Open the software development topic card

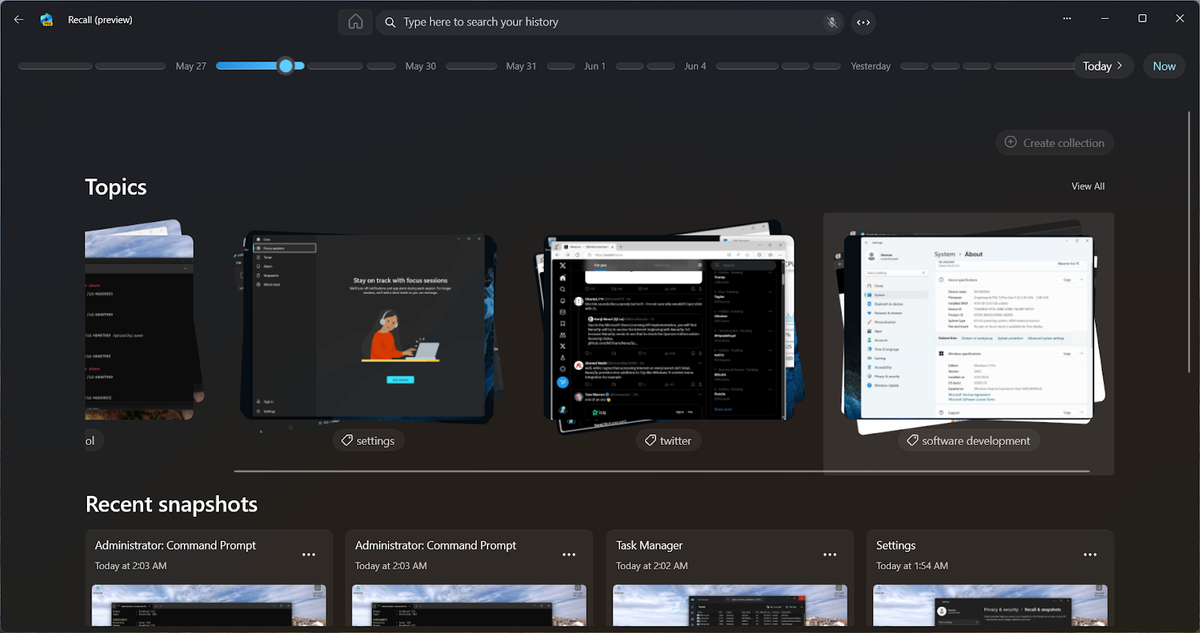968,330
